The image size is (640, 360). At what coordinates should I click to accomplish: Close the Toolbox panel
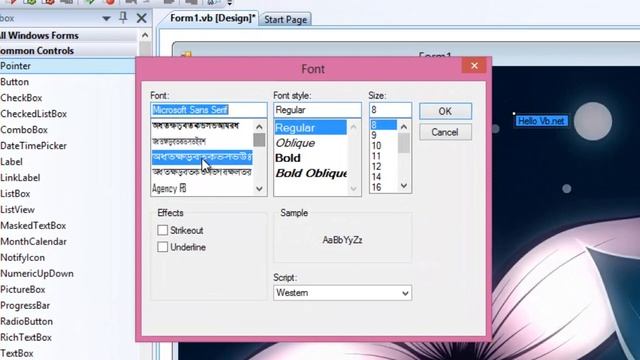point(142,18)
